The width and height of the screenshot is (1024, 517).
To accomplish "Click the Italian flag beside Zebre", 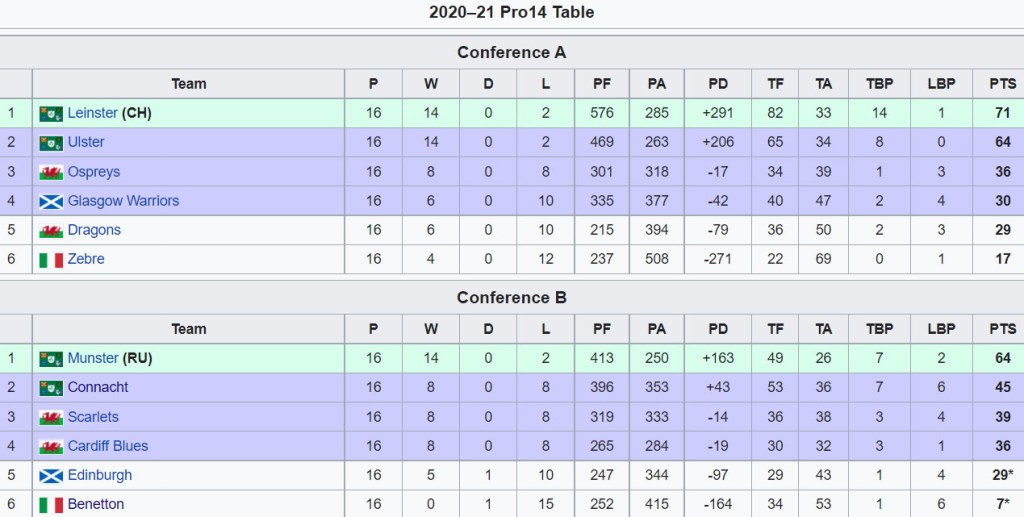I will (51, 260).
